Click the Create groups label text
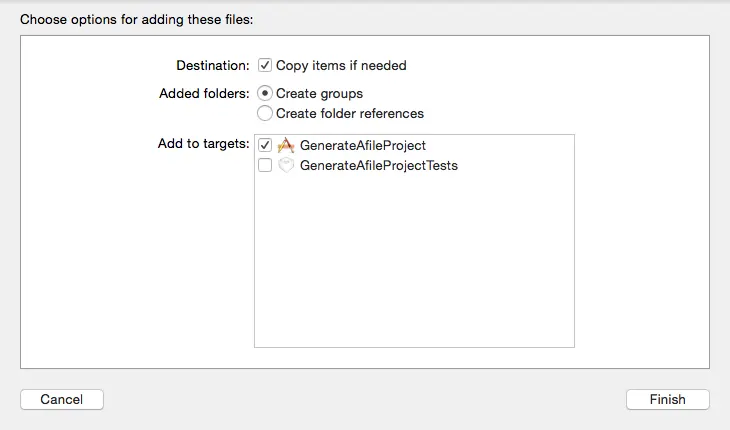 pyautogui.click(x=319, y=94)
